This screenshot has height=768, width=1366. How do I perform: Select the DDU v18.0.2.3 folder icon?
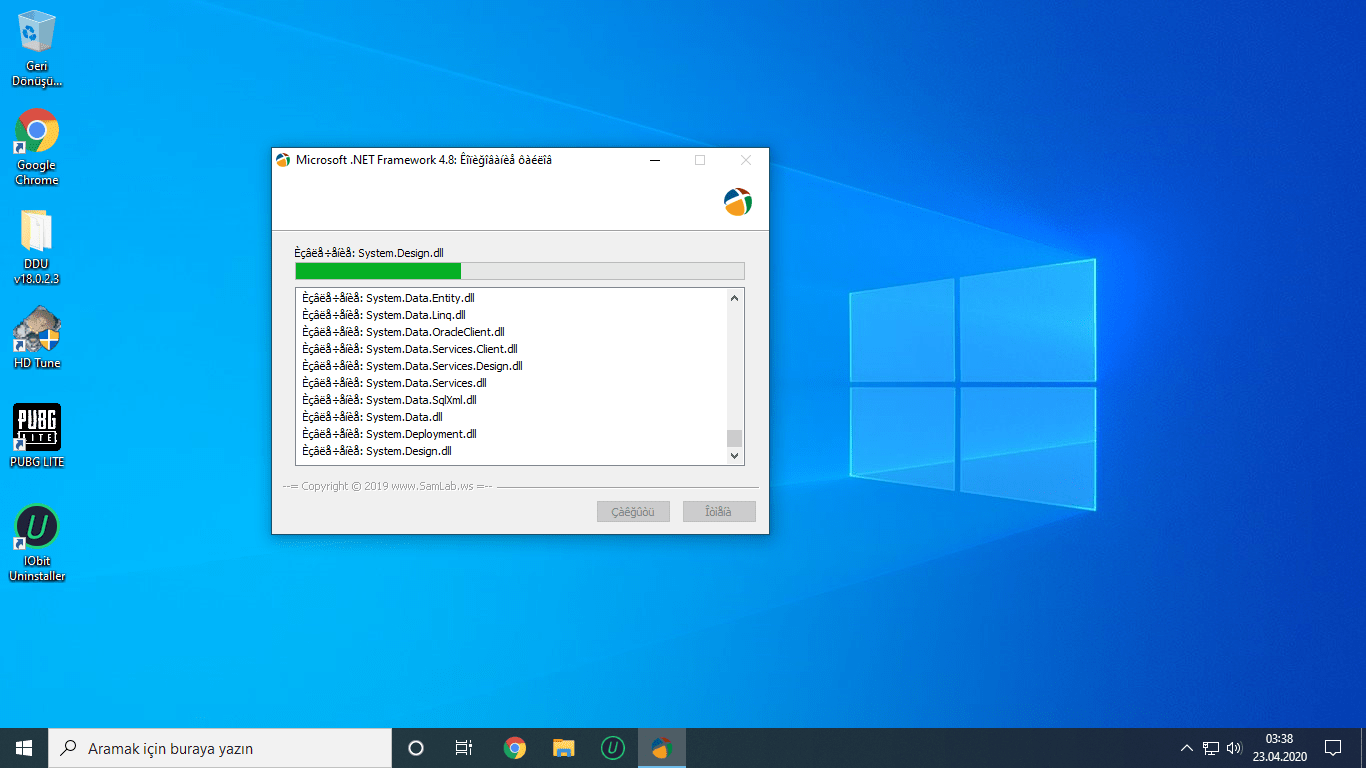point(37,247)
